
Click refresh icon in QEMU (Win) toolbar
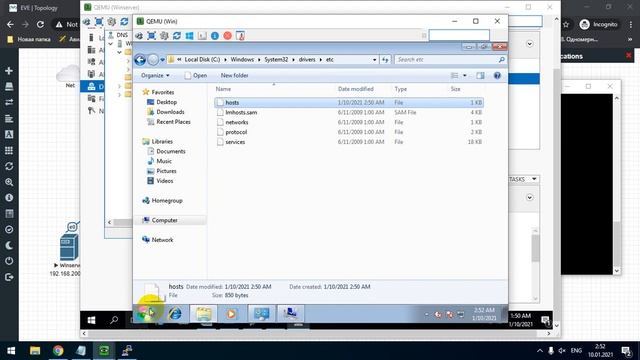[x=177, y=36]
